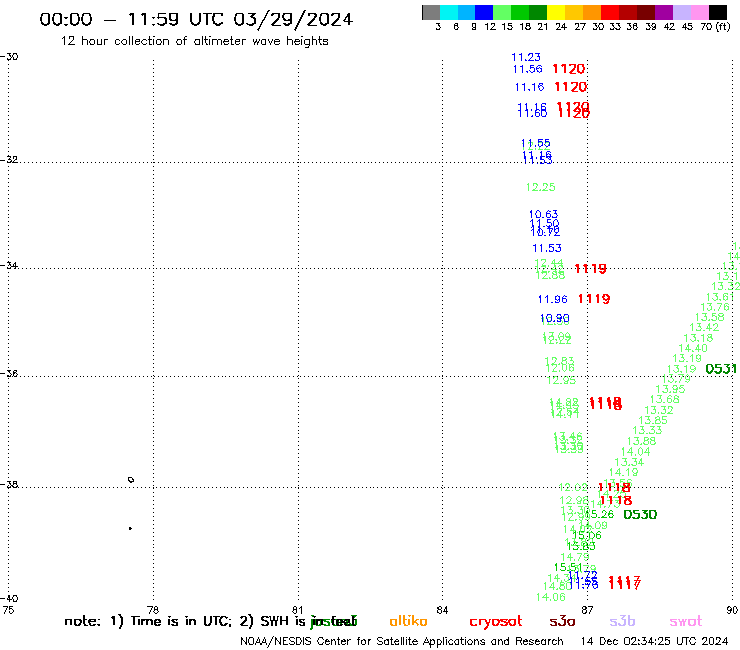Click the wave height value 13.88
Screen dimensions: 740x650
point(641,441)
